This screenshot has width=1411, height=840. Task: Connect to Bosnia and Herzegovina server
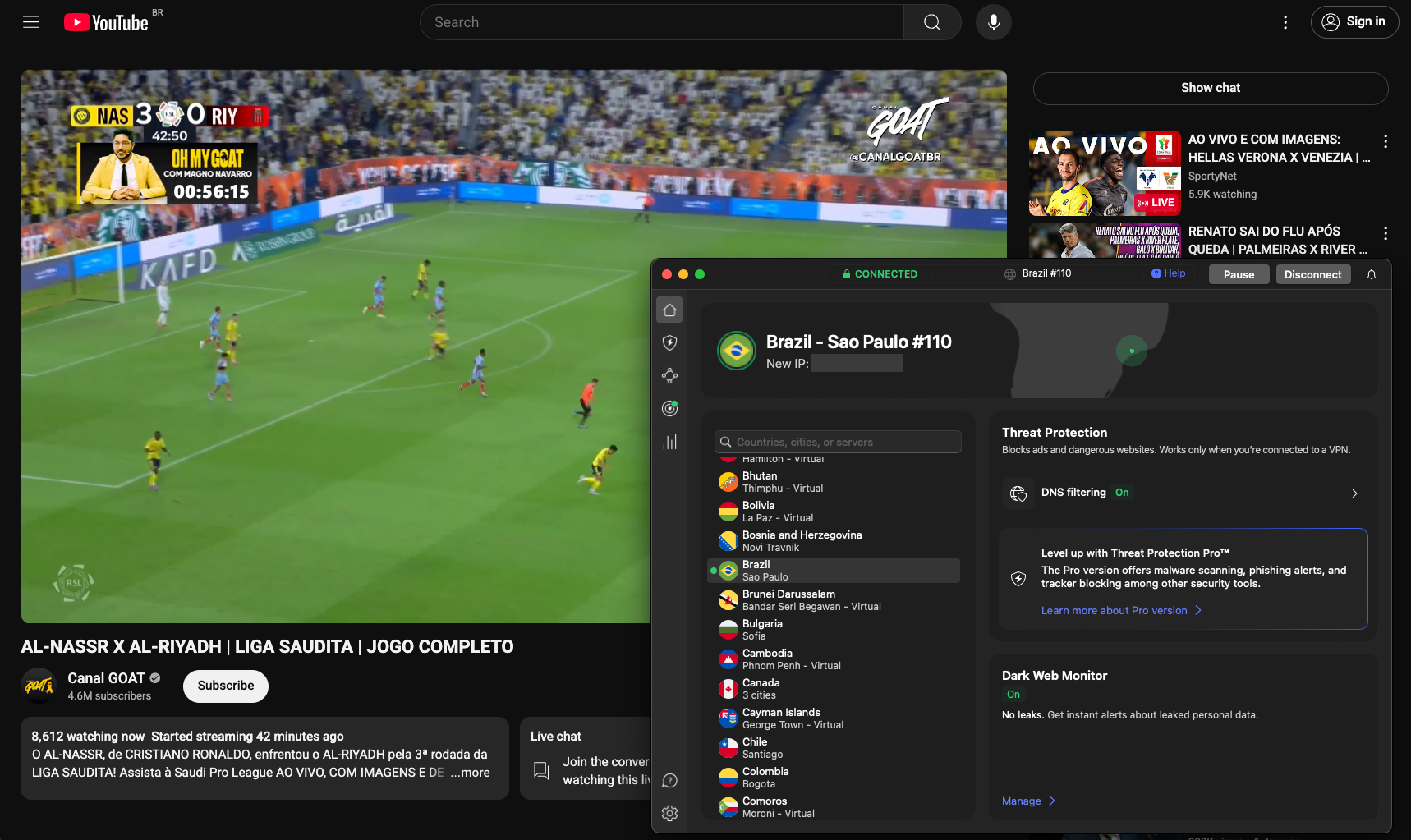(833, 541)
